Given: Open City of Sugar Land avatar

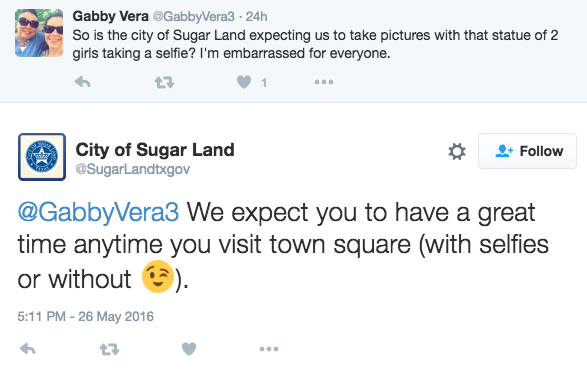Looking at the screenshot, I should pyautogui.click(x=42, y=157).
